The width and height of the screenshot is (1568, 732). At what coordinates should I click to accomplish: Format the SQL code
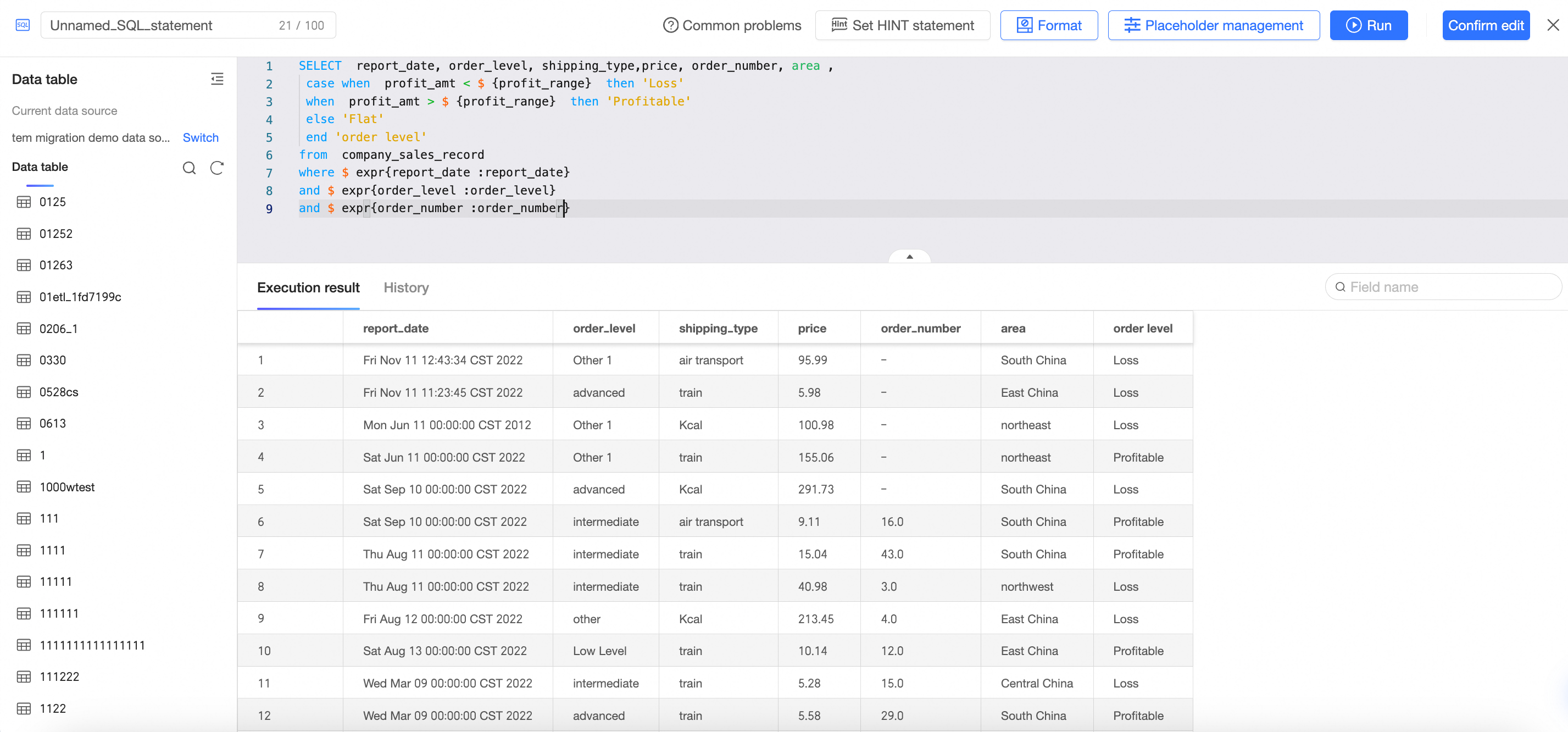[x=1048, y=25]
